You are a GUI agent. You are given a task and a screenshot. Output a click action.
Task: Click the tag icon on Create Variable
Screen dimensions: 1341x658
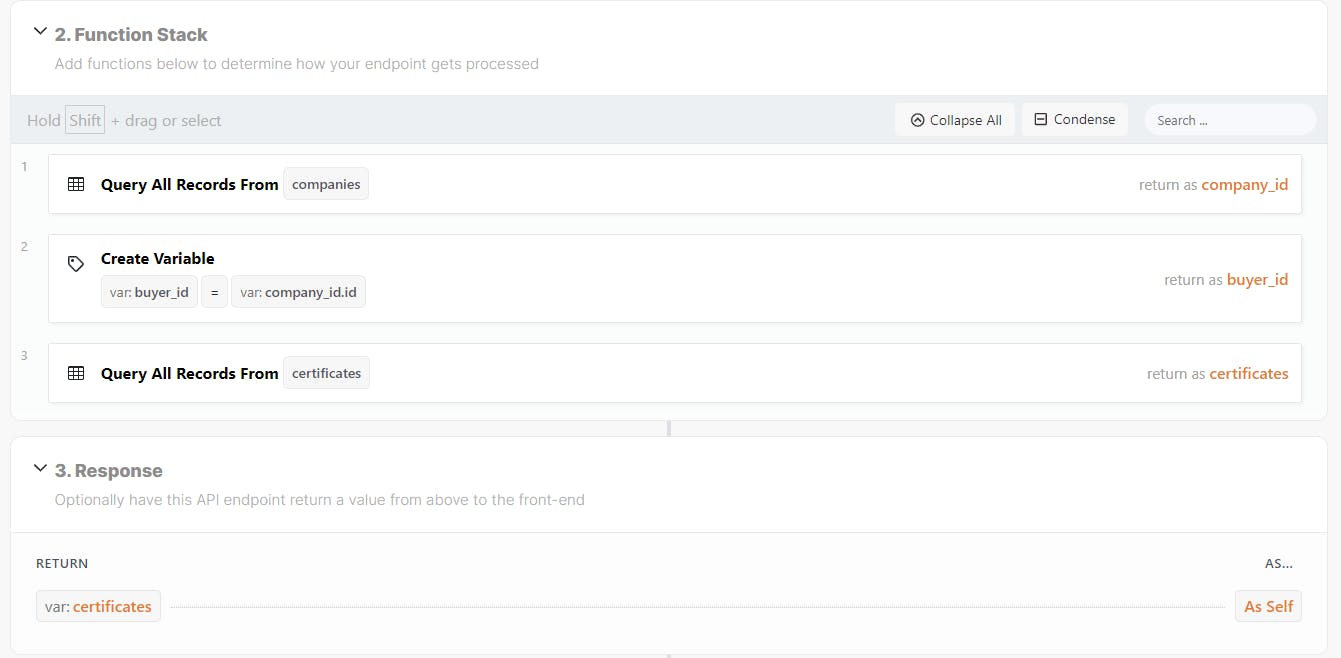point(76,264)
